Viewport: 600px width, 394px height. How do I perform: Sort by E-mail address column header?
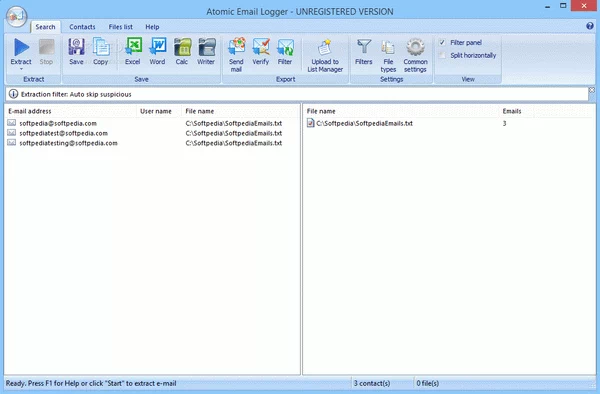71,111
